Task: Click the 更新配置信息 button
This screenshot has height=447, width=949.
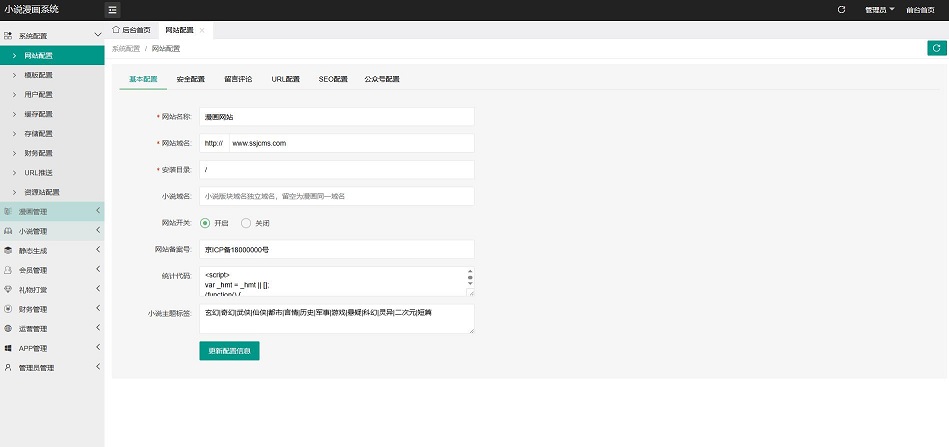Action: click(229, 351)
